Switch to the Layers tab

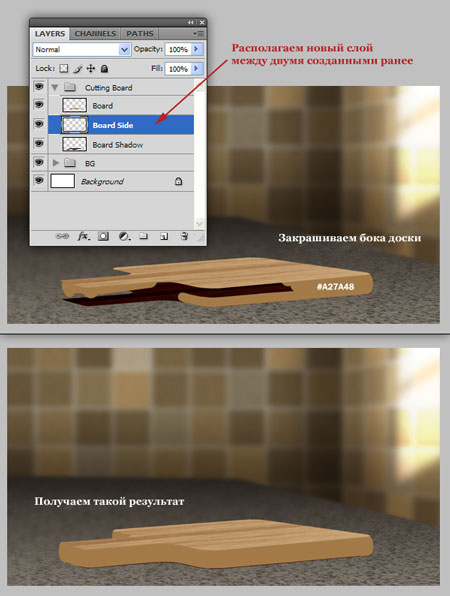click(49, 33)
